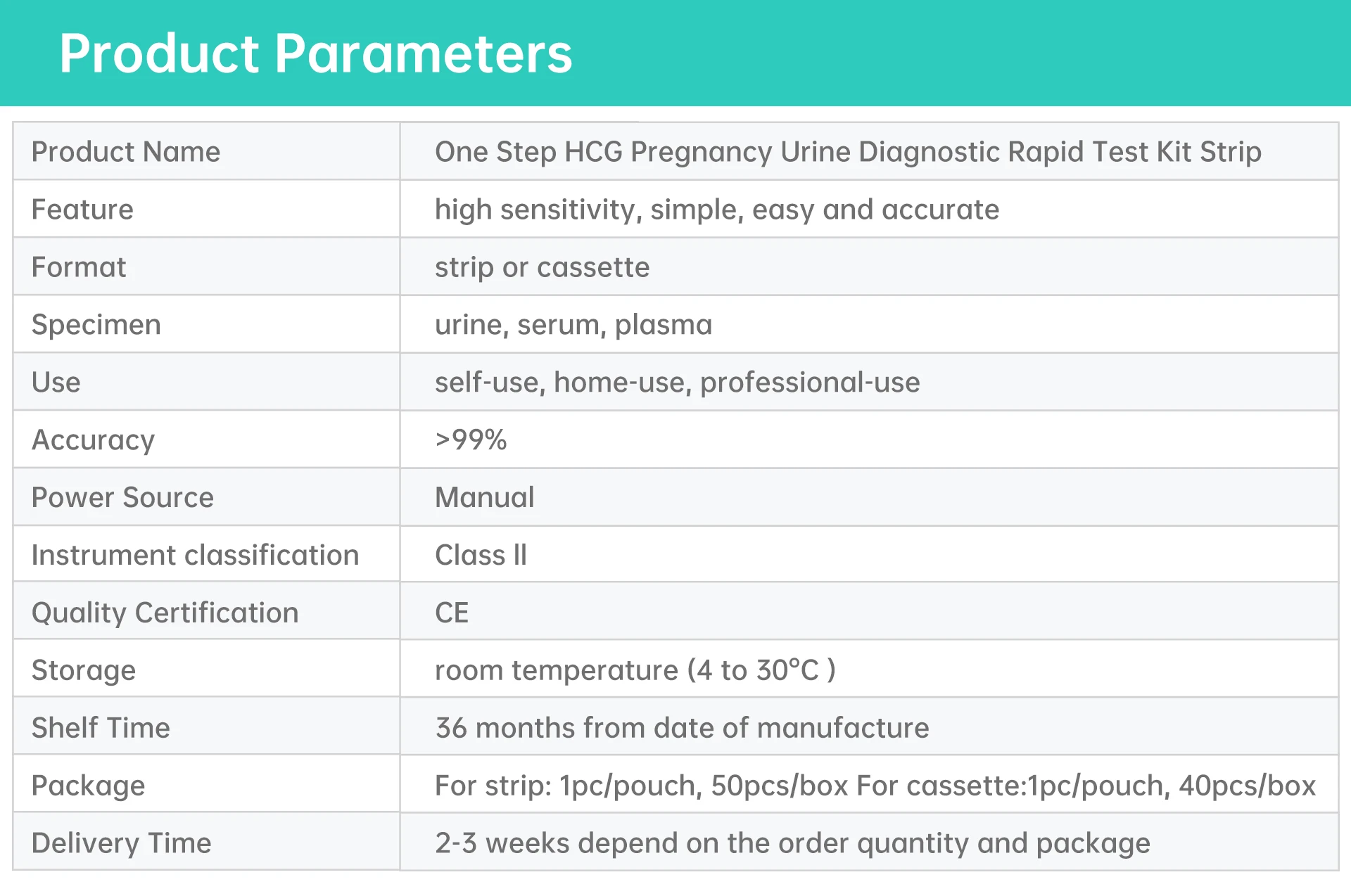Click the "Class II" value
The height and width of the screenshot is (896, 1351).
481,556
